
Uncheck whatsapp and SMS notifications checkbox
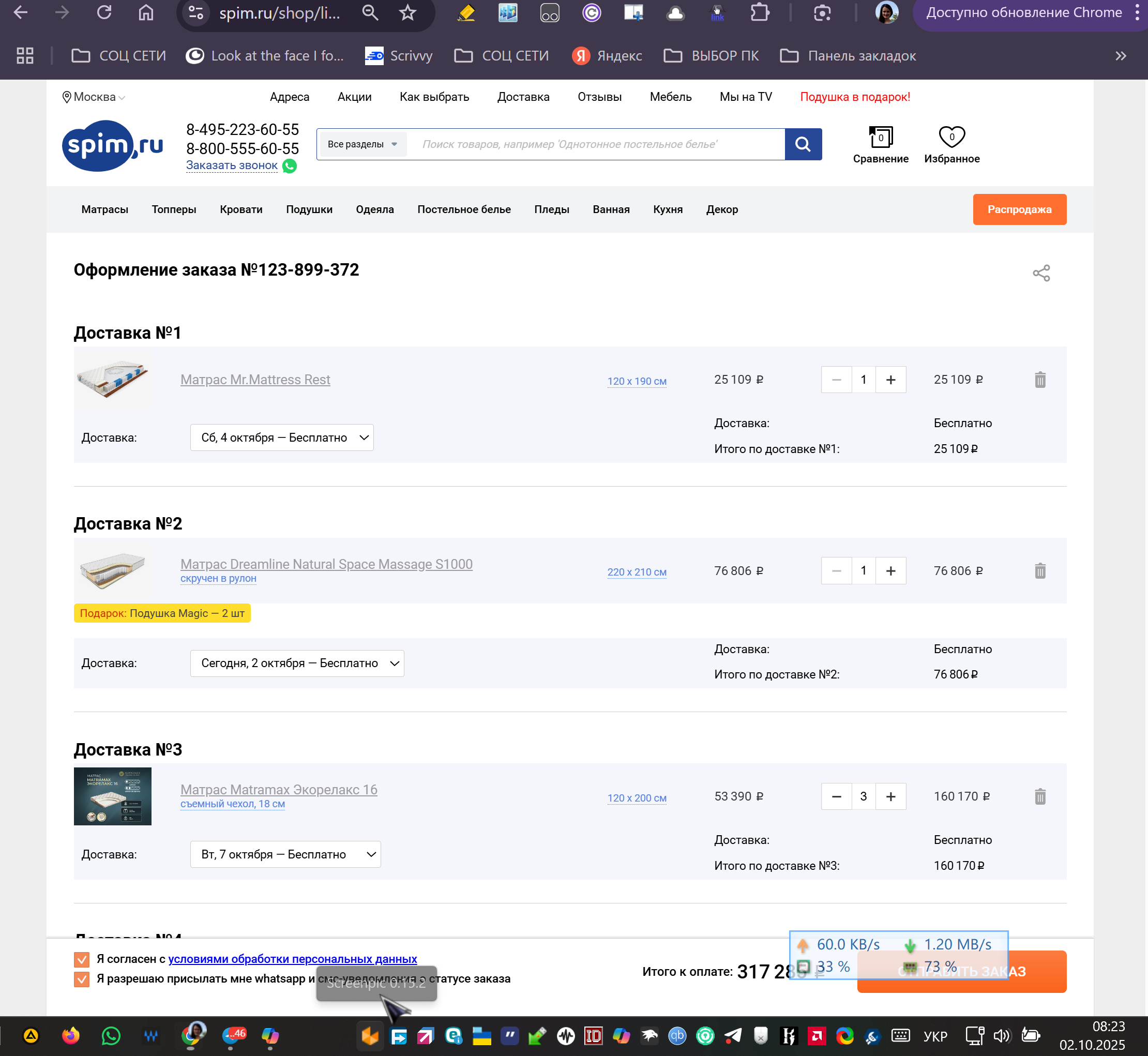pos(82,979)
